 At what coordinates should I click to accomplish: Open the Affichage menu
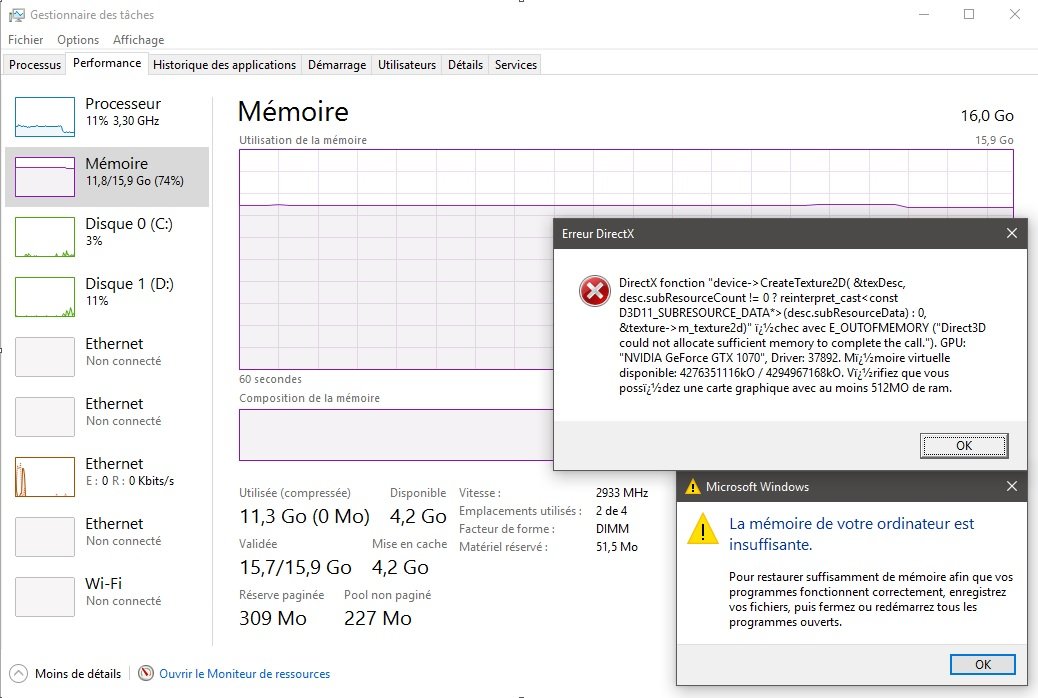click(x=138, y=40)
